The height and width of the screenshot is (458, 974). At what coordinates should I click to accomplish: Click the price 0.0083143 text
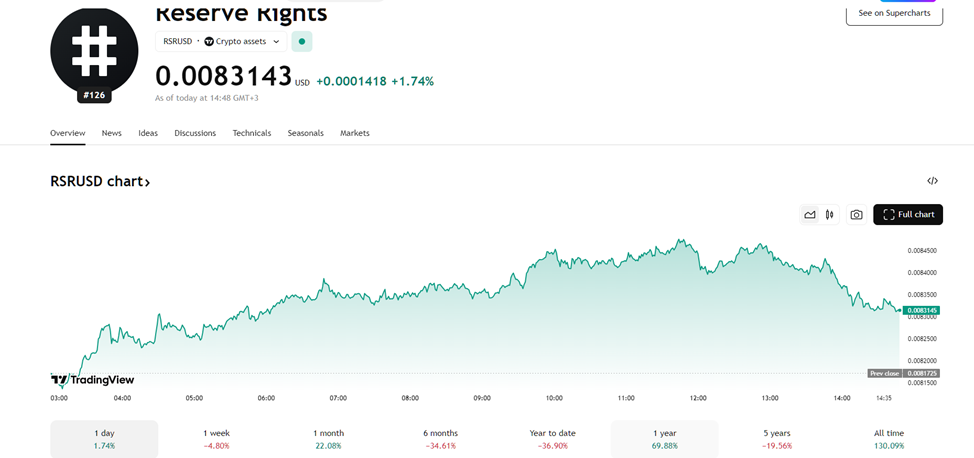tap(224, 76)
